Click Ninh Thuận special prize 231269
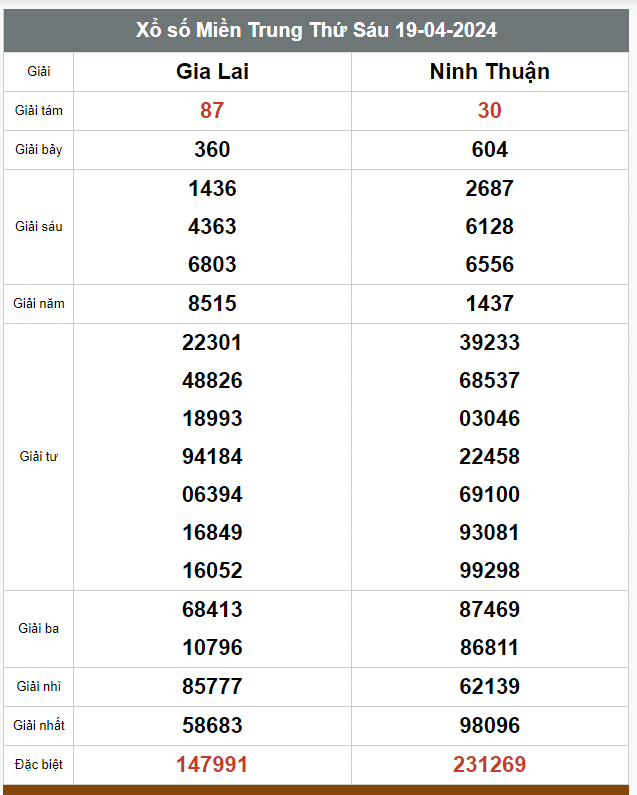 (489, 764)
